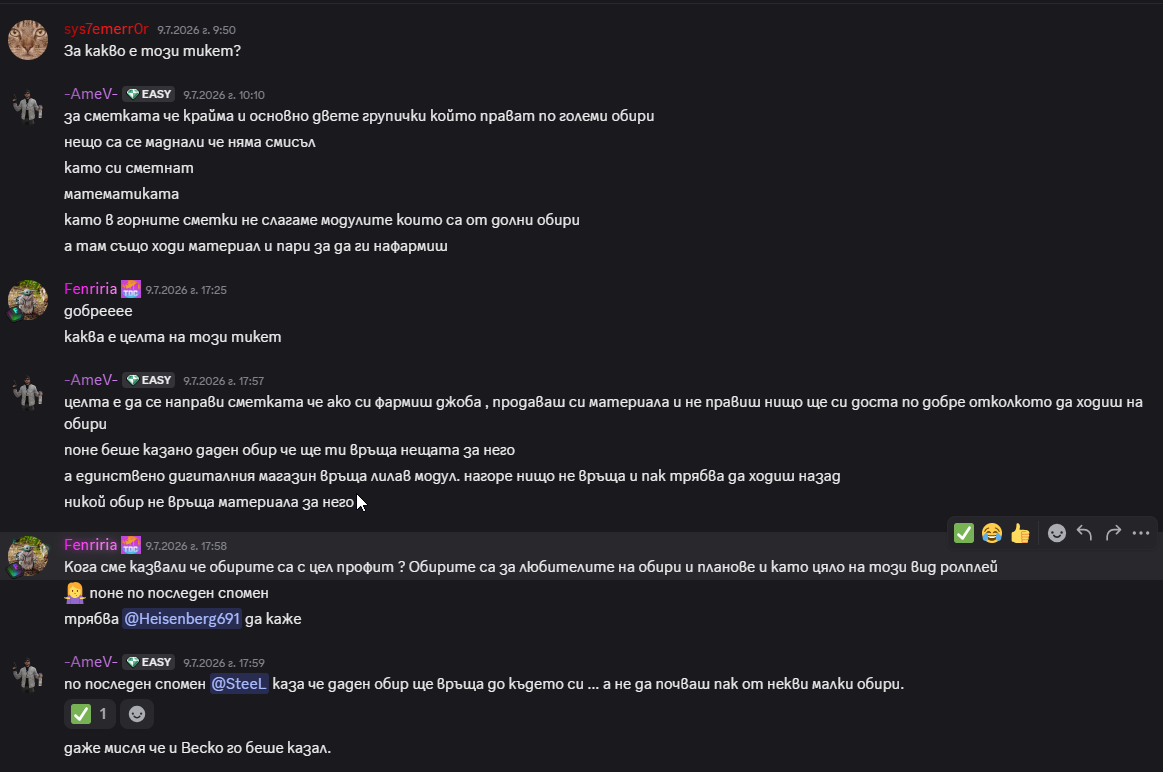Open sys7emerr0r's cat avatar
This screenshot has width=1163, height=772.
[28, 40]
